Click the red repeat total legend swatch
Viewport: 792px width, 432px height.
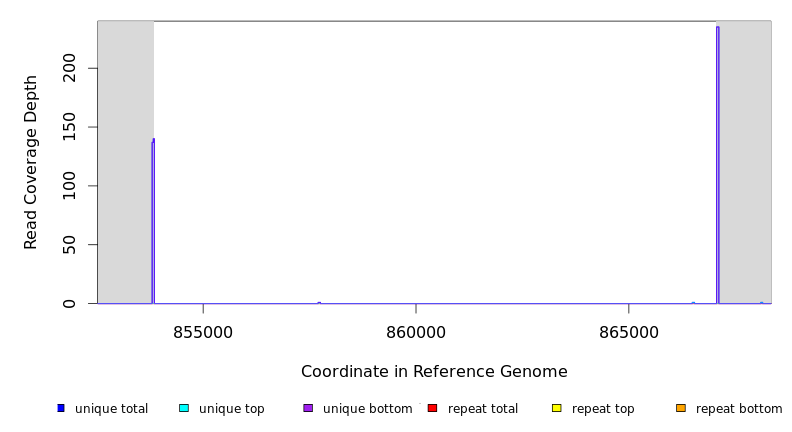click(432, 408)
